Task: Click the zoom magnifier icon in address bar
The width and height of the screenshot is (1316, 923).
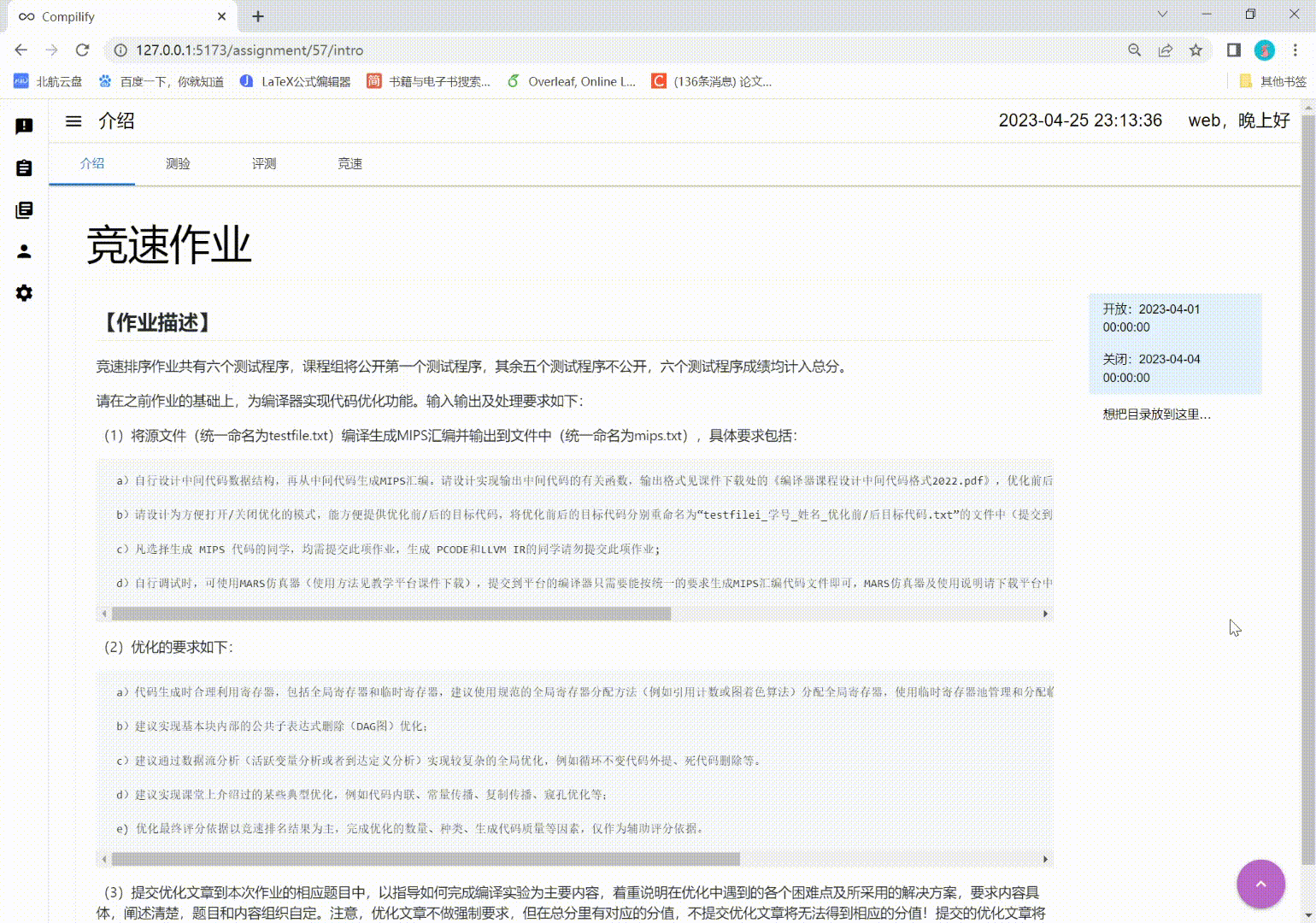Action: [1134, 50]
